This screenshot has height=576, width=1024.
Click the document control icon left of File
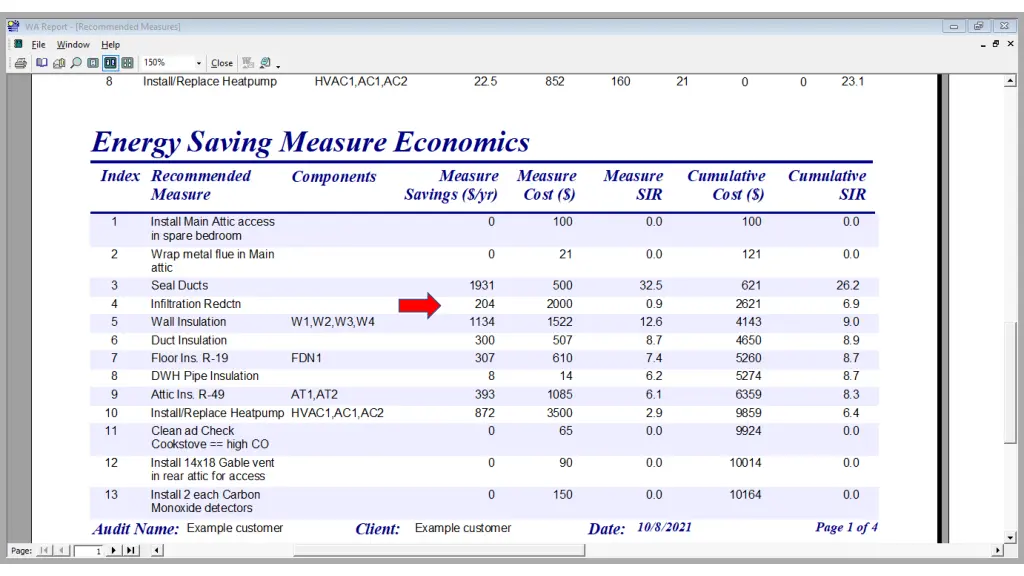18,44
